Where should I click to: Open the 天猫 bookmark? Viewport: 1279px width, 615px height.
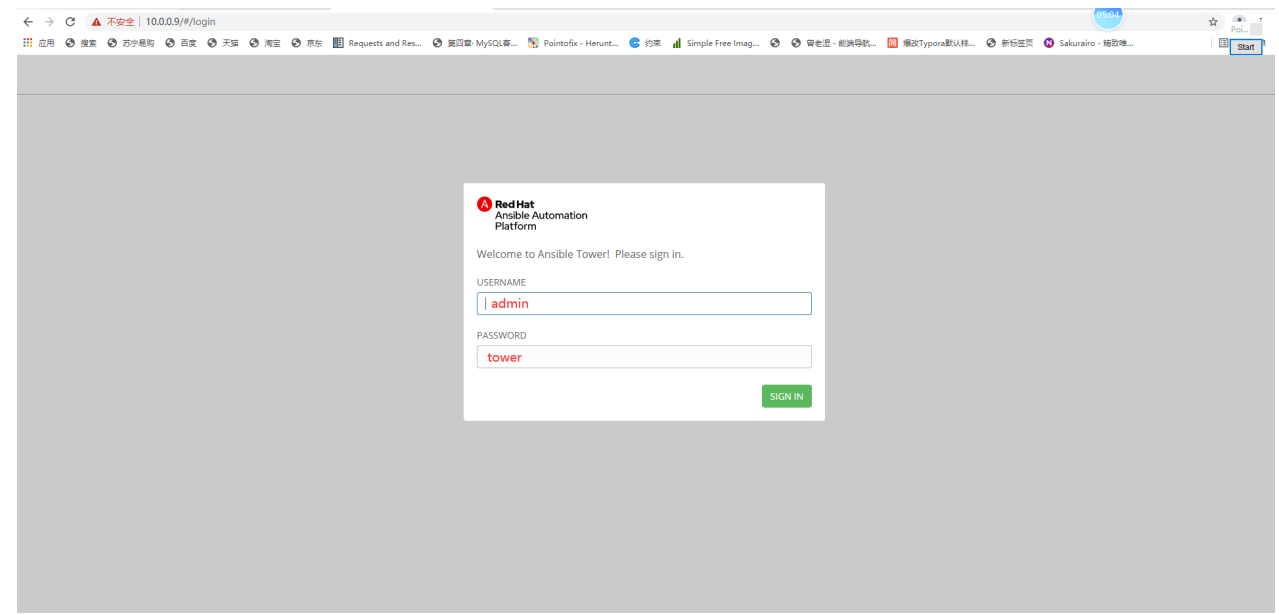coord(223,43)
